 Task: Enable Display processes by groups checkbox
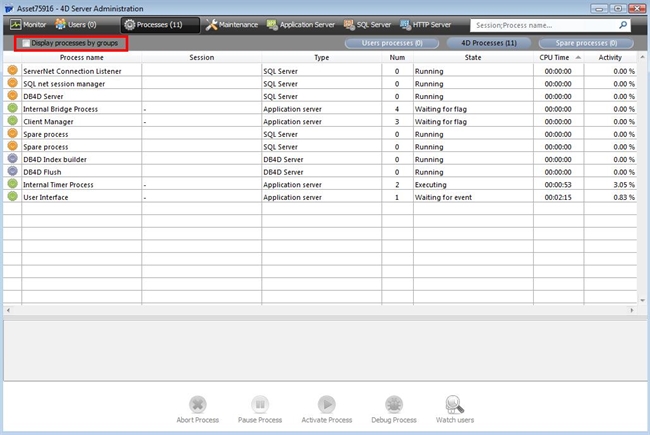[26, 44]
